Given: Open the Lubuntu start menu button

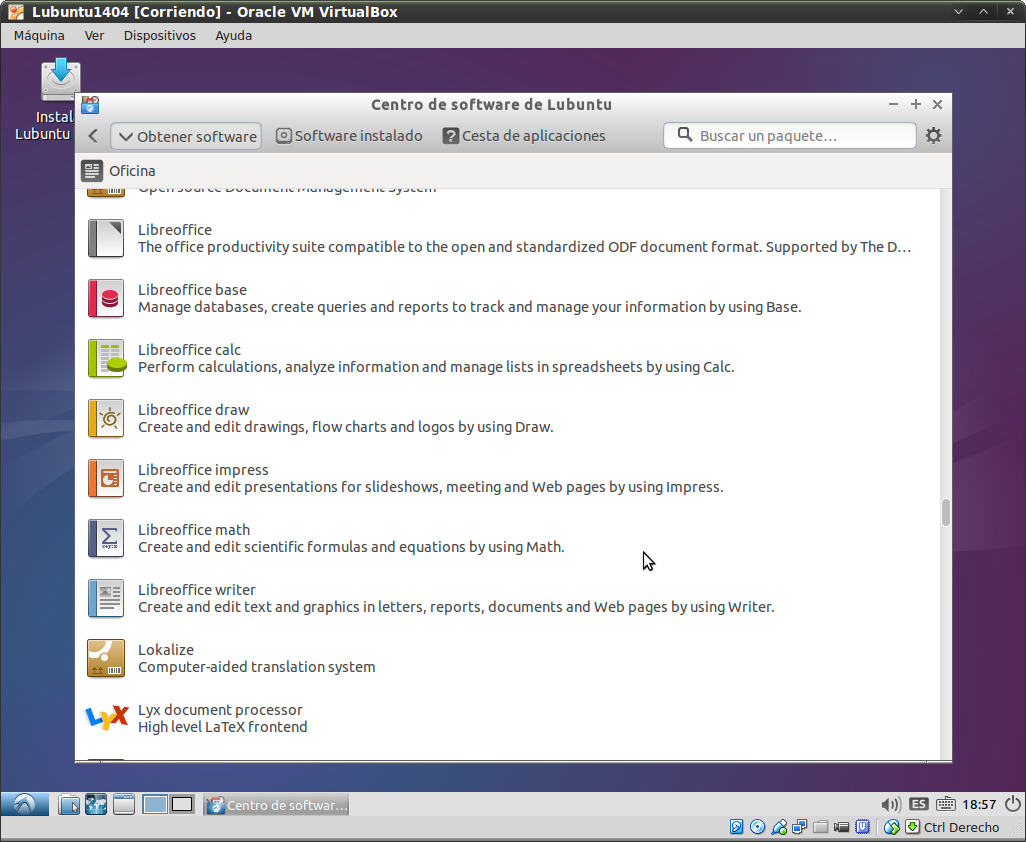Looking at the screenshot, I should pos(25,804).
